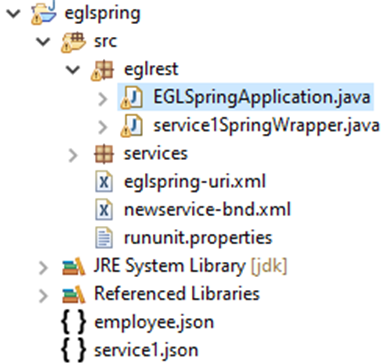388x364 pixels.
Task: Select rununit.properties file name
Action: coord(198,238)
